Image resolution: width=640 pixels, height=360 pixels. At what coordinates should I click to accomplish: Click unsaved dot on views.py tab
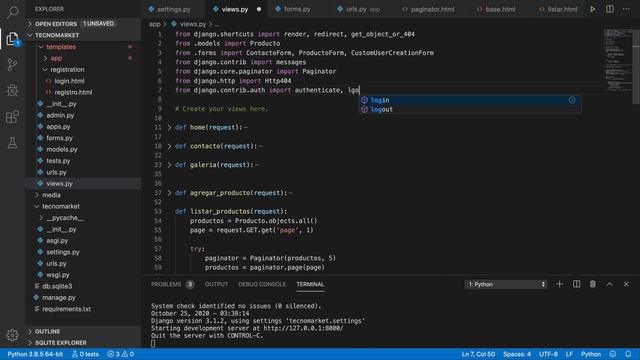point(259,9)
